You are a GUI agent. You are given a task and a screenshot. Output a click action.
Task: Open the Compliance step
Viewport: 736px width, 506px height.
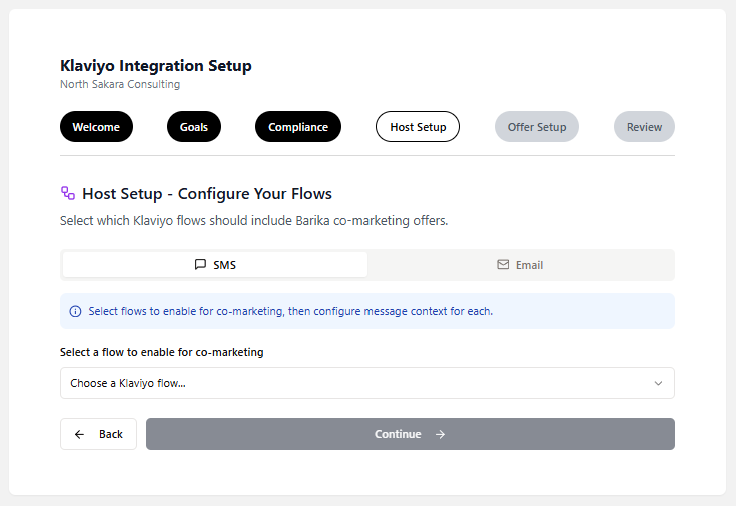point(298,127)
